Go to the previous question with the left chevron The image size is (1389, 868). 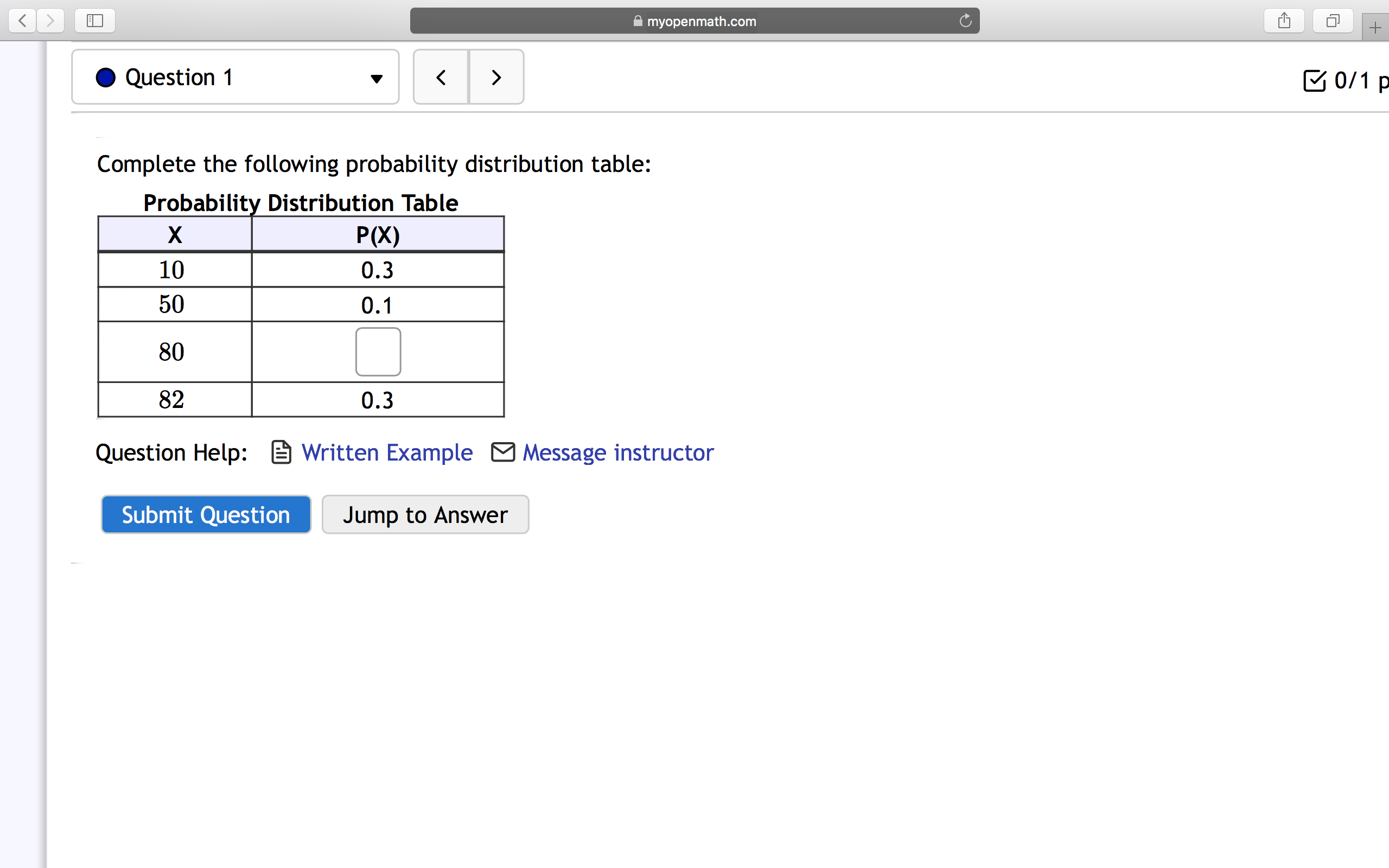[x=440, y=76]
